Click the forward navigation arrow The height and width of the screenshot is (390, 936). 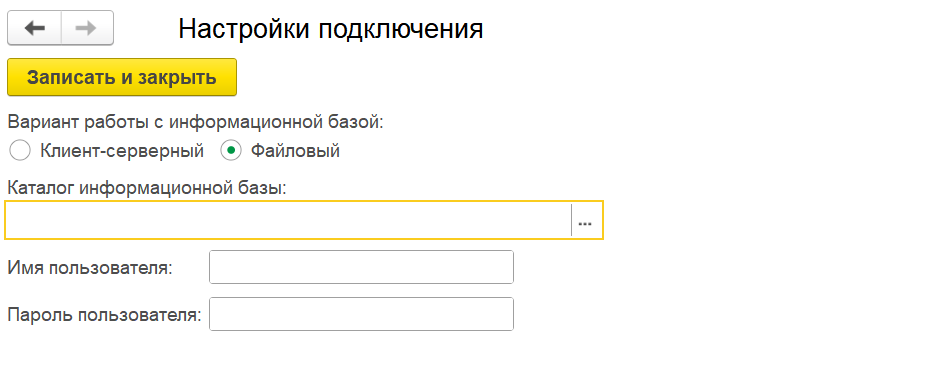(87, 28)
